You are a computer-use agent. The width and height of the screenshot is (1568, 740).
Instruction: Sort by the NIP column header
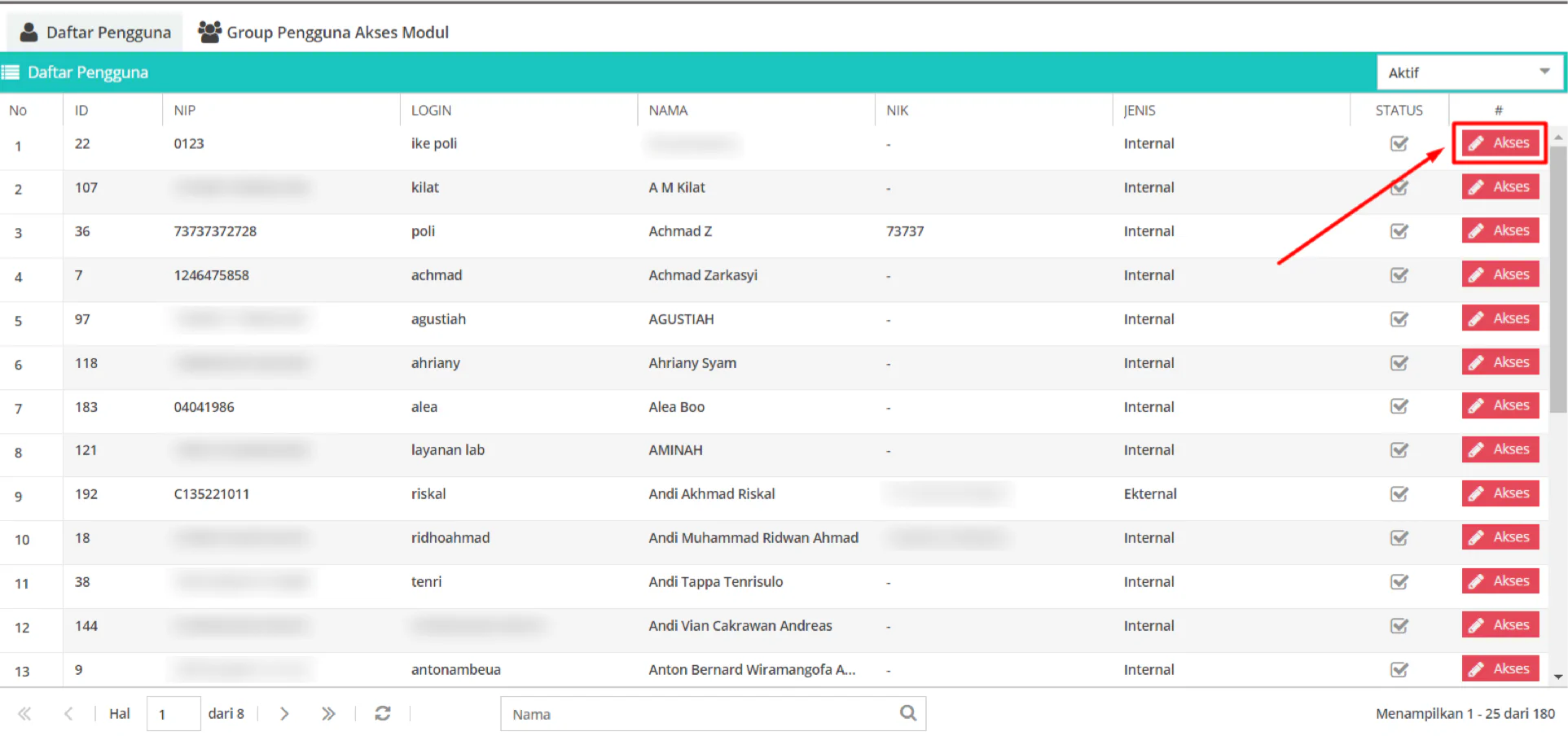click(x=184, y=110)
